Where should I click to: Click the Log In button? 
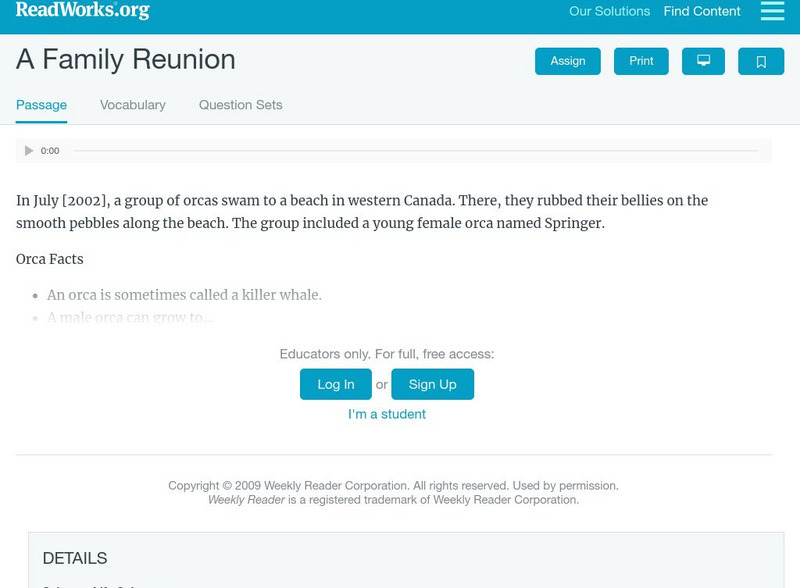[x=336, y=384]
